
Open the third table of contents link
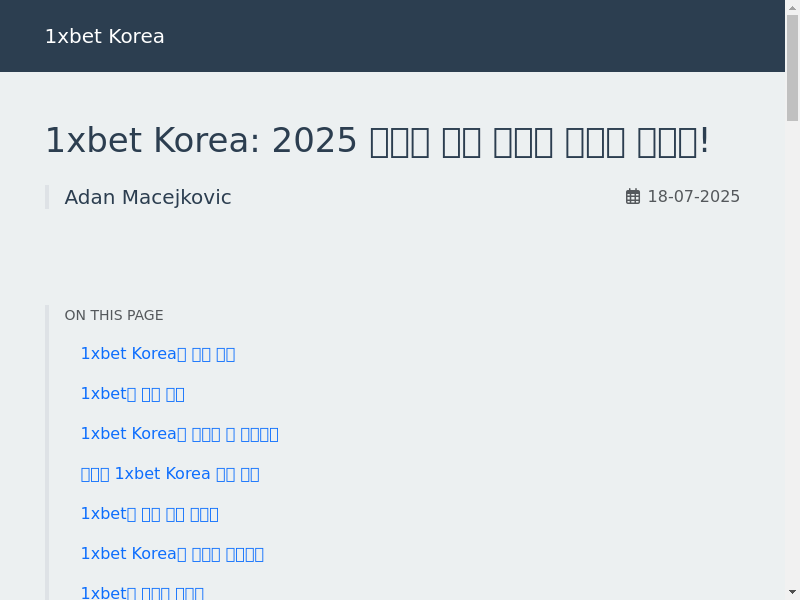pyautogui.click(x=179, y=434)
